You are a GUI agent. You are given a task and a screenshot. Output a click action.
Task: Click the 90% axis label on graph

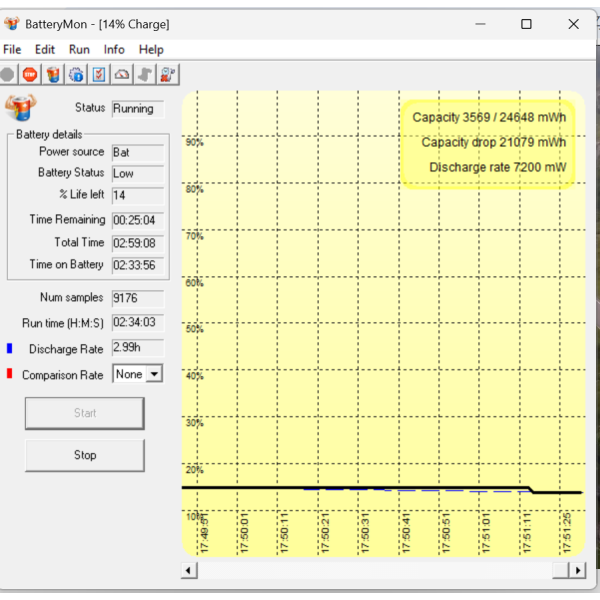(194, 142)
